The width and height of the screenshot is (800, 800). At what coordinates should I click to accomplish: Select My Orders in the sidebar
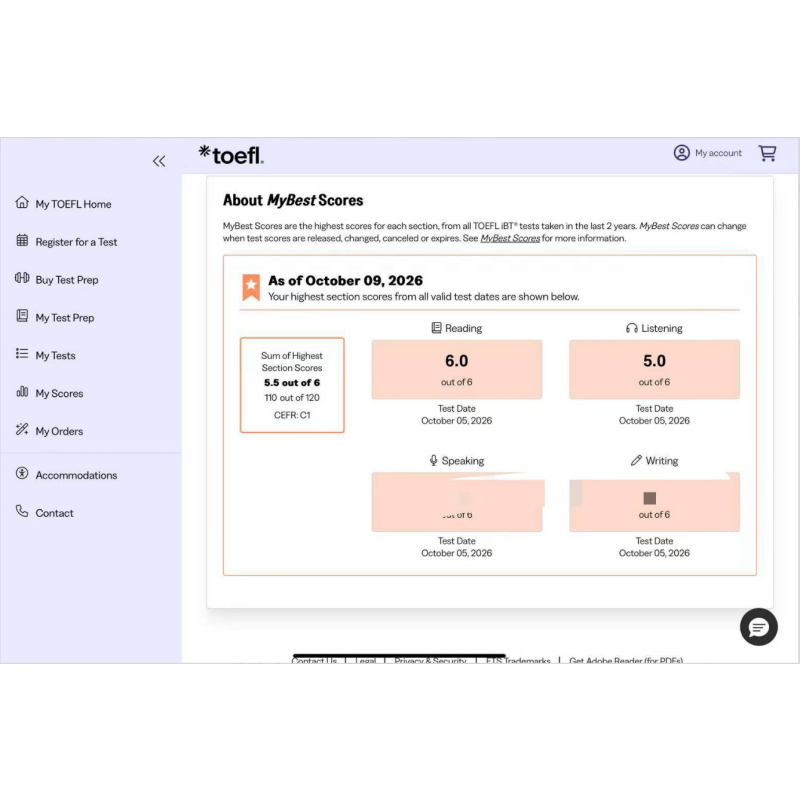pos(59,431)
